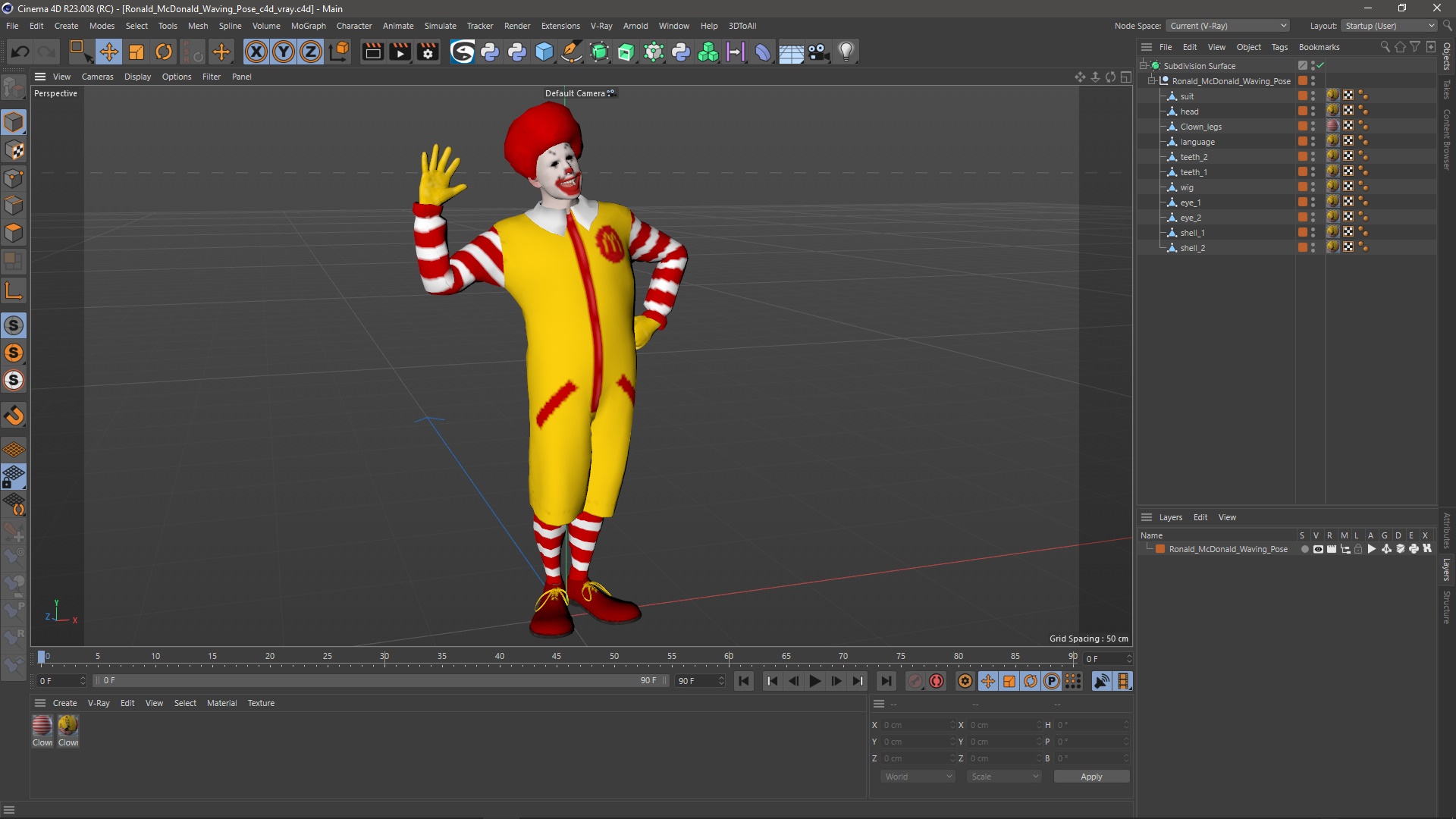The height and width of the screenshot is (819, 1456).
Task: Click the Render View clapperboard icon
Action: (372, 52)
